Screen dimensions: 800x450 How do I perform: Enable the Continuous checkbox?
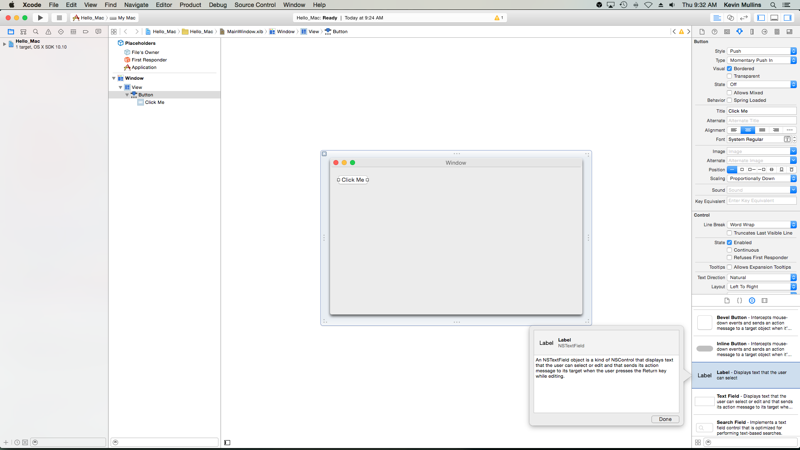point(730,250)
